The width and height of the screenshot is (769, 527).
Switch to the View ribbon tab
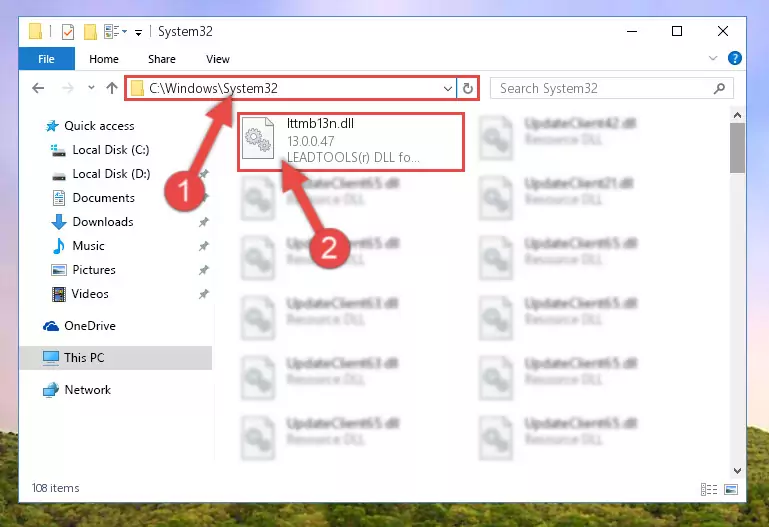pos(218,59)
